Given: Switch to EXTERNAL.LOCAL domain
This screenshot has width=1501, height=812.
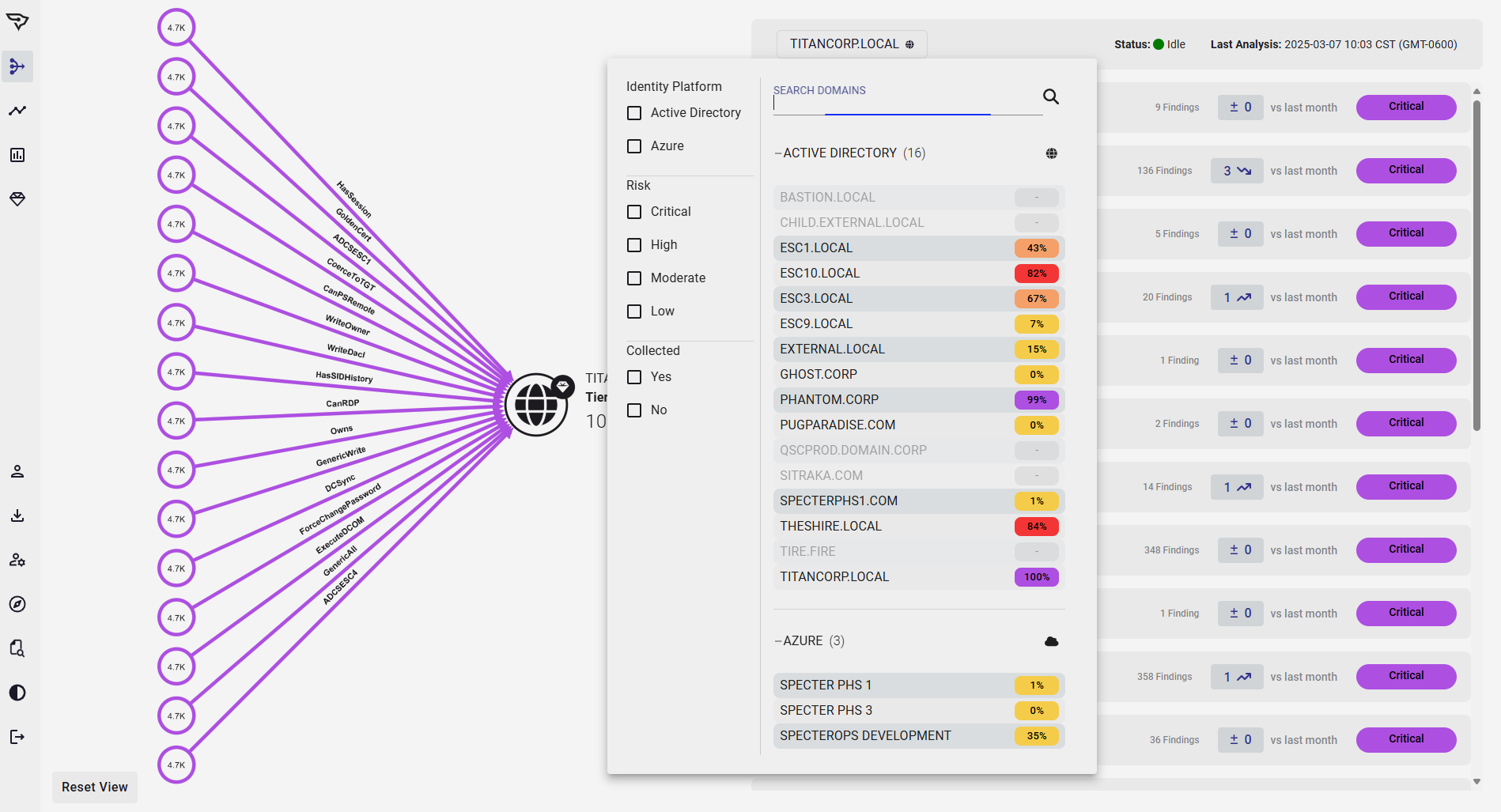Looking at the screenshot, I should click(x=919, y=349).
